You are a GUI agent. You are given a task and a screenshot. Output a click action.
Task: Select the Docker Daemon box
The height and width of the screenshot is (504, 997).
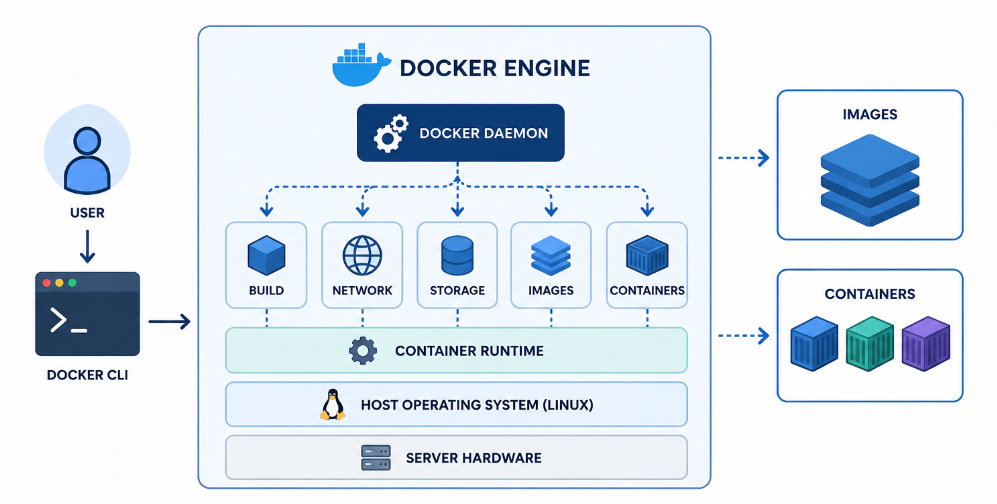(461, 133)
